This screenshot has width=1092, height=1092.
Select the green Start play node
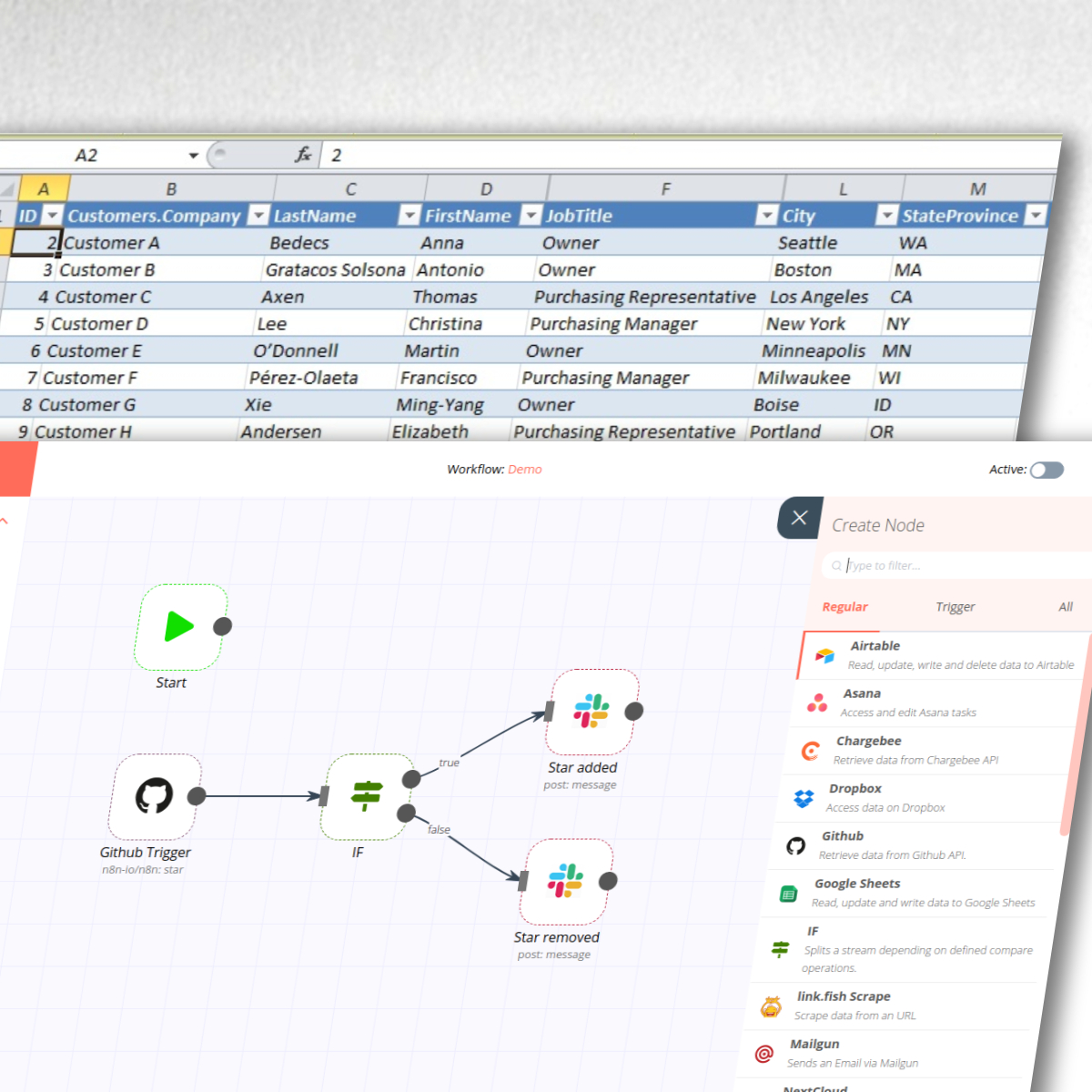click(x=180, y=627)
